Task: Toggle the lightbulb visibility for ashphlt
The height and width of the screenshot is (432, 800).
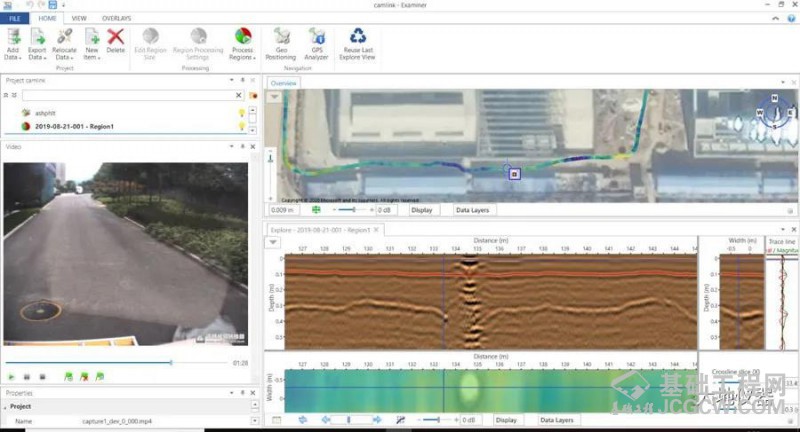Action: (240, 113)
